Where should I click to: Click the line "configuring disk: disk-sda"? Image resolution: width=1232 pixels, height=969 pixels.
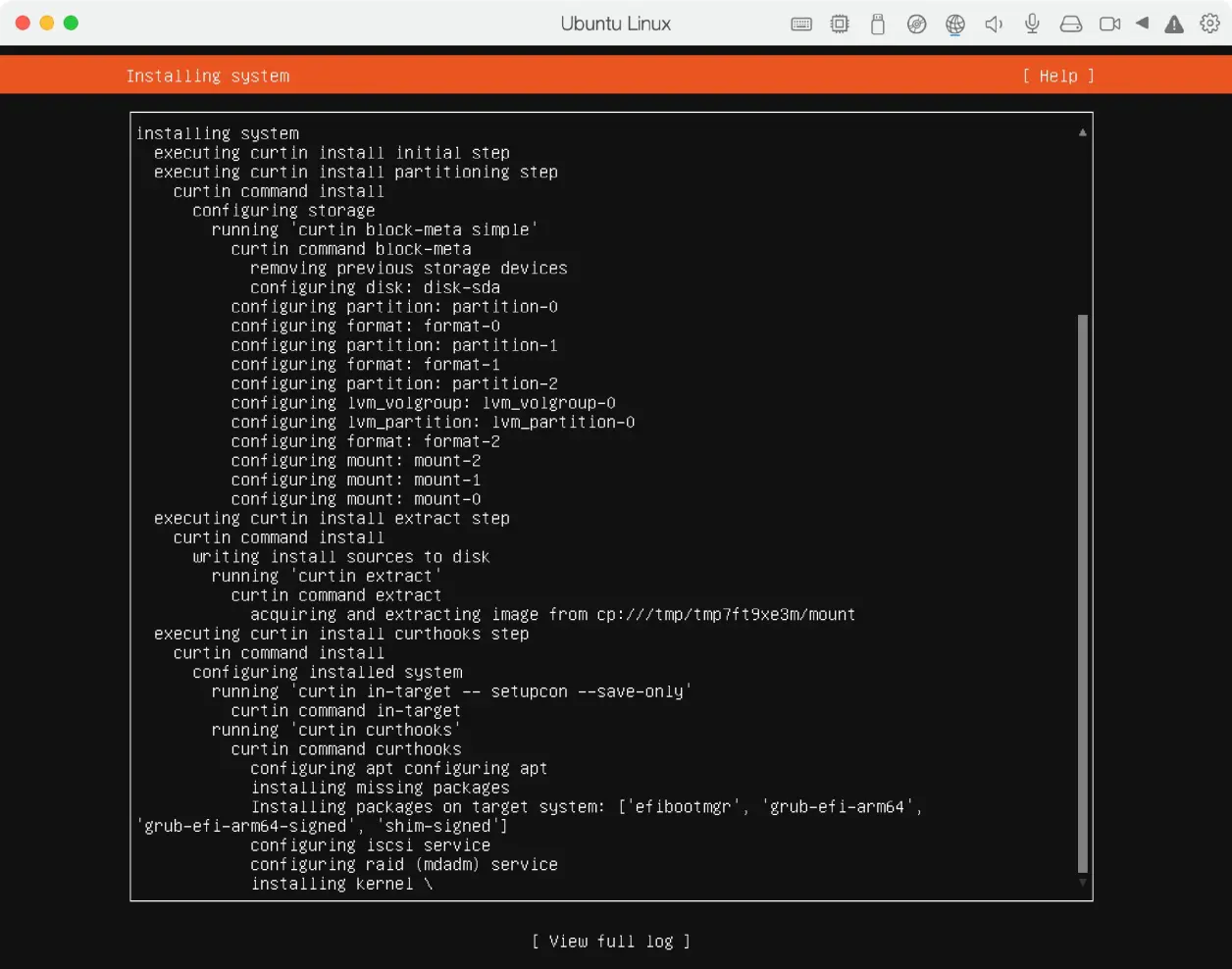(x=375, y=287)
